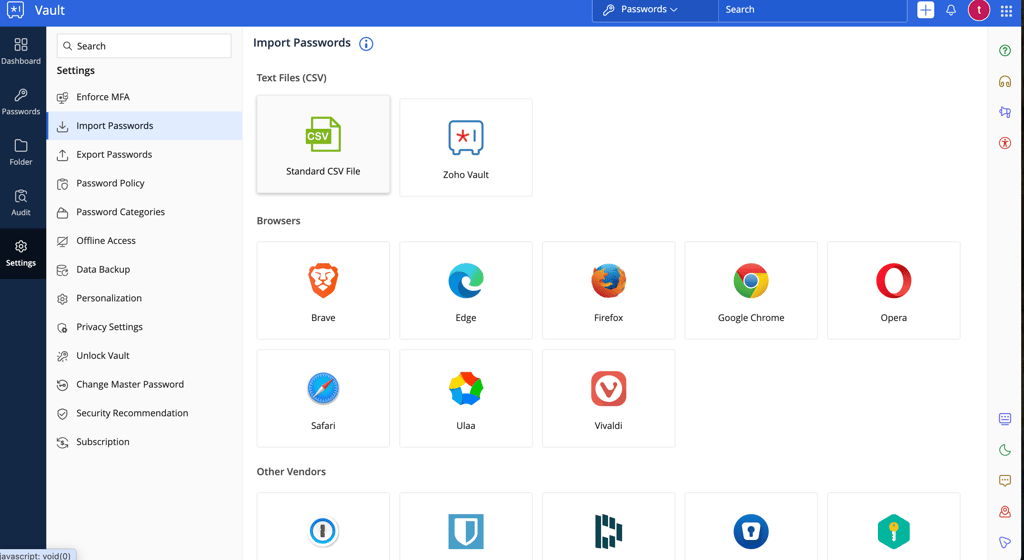The width and height of the screenshot is (1024, 560).
Task: Open Privacy Settings
Action: 144,327
